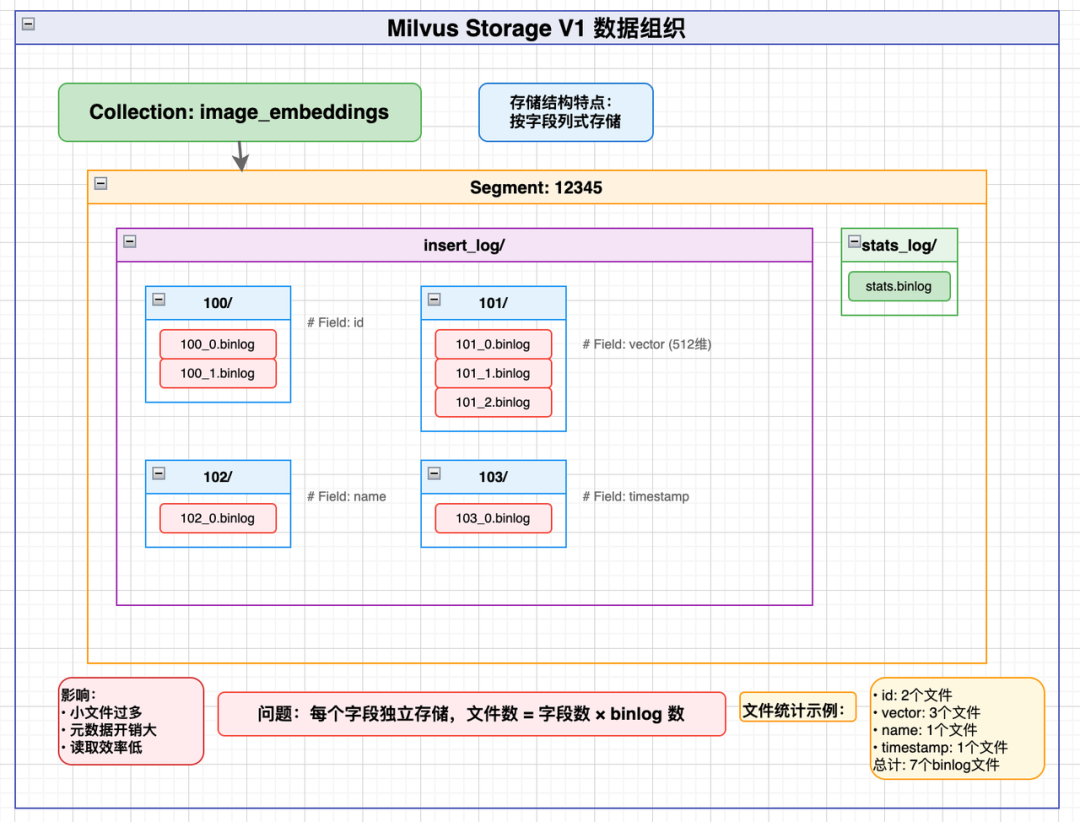Click the collapse icon on folder 101/

(436, 298)
